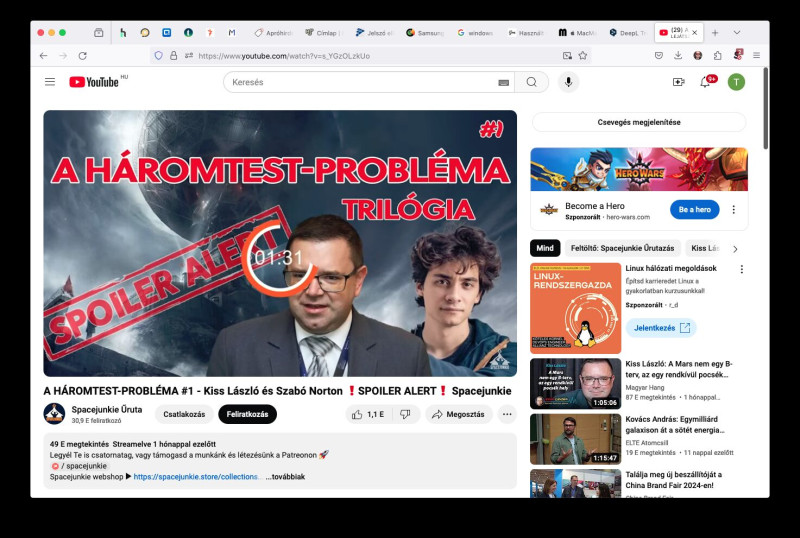
Task: Go to the YouTube home logo
Action: tap(94, 82)
